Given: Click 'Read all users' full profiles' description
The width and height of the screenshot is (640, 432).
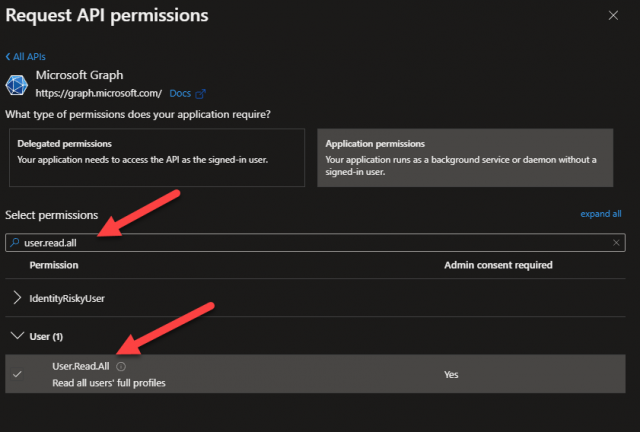Looking at the screenshot, I should click(109, 383).
